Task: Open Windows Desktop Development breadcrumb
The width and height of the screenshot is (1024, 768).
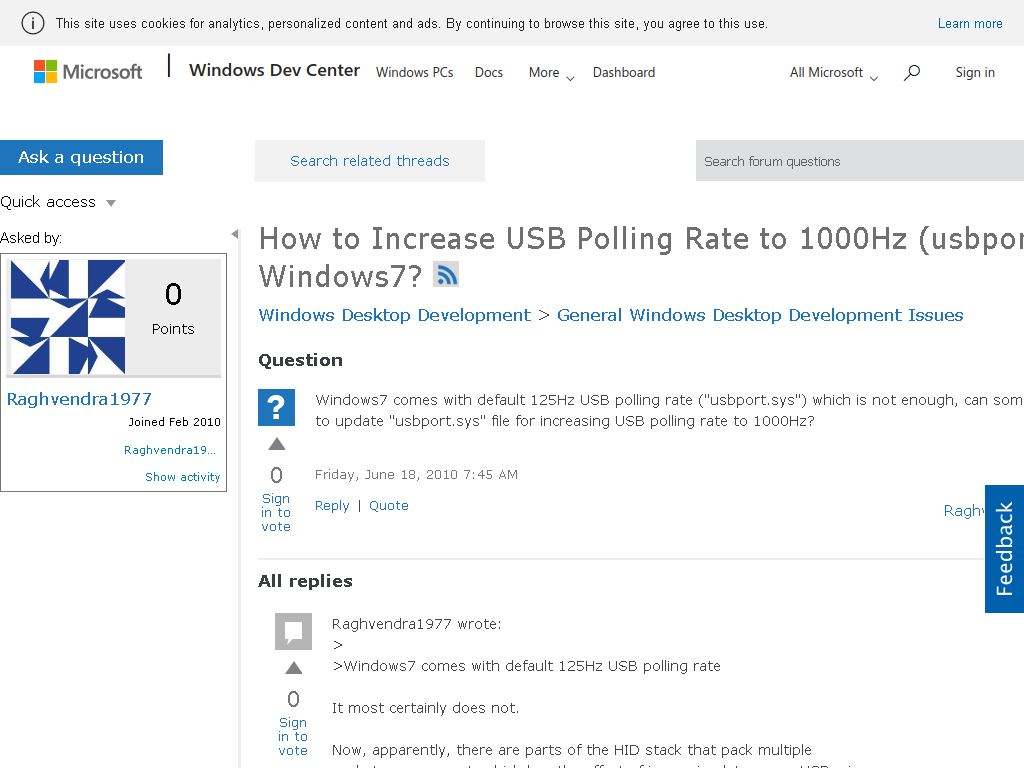Action: tap(394, 315)
